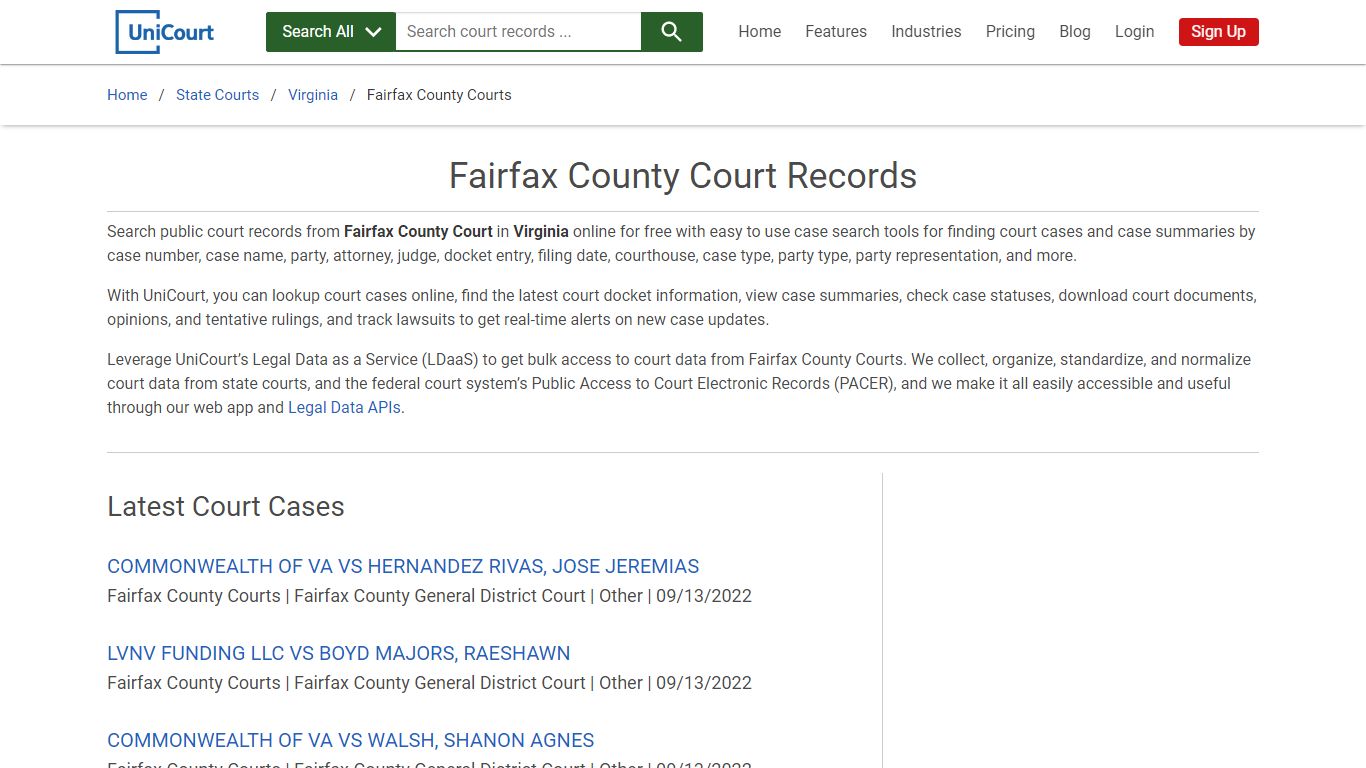Open the Features nav item

(836, 32)
